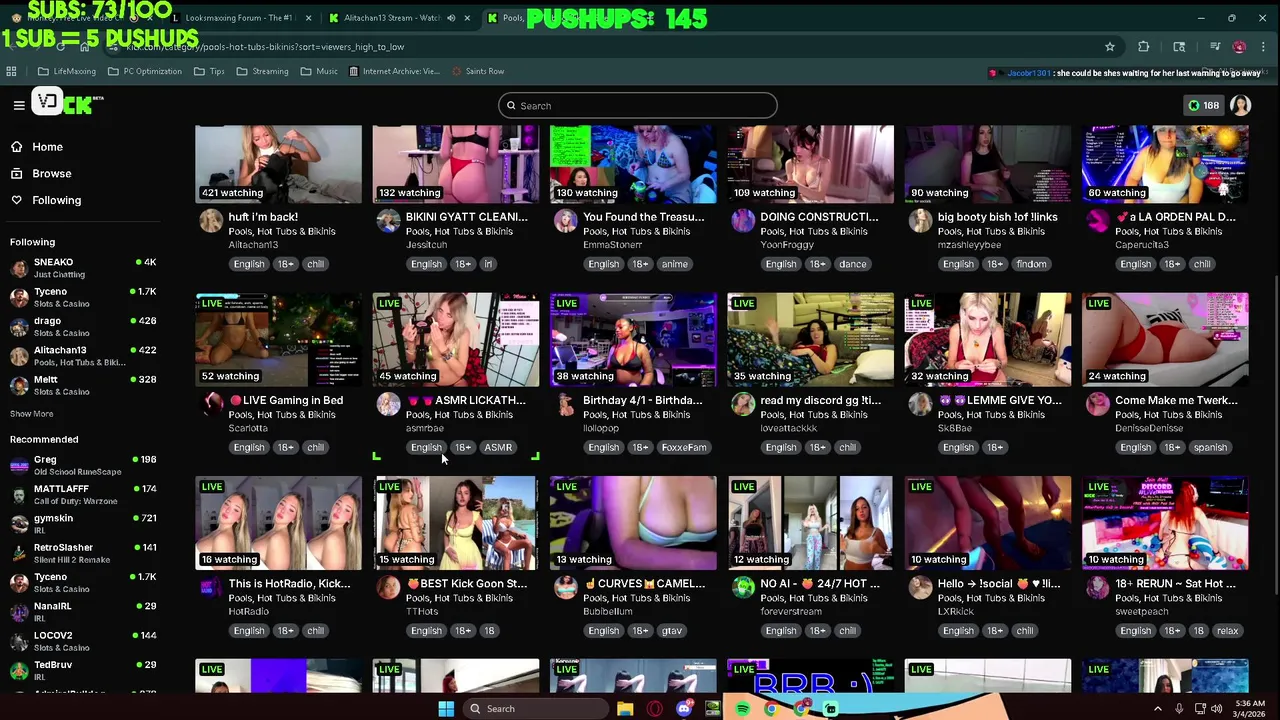Expand Show more under Following
1280x720 pixels.
[x=32, y=414]
